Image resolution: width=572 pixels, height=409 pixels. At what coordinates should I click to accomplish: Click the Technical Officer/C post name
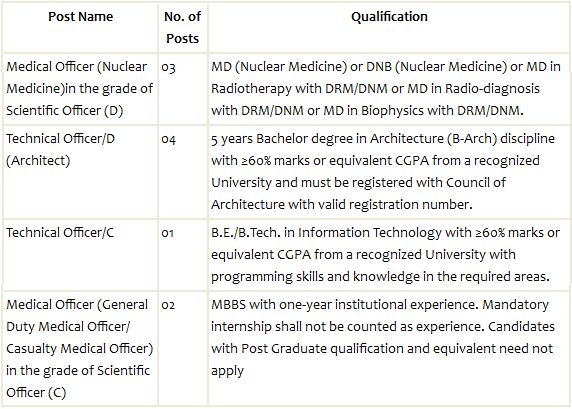click(60, 233)
